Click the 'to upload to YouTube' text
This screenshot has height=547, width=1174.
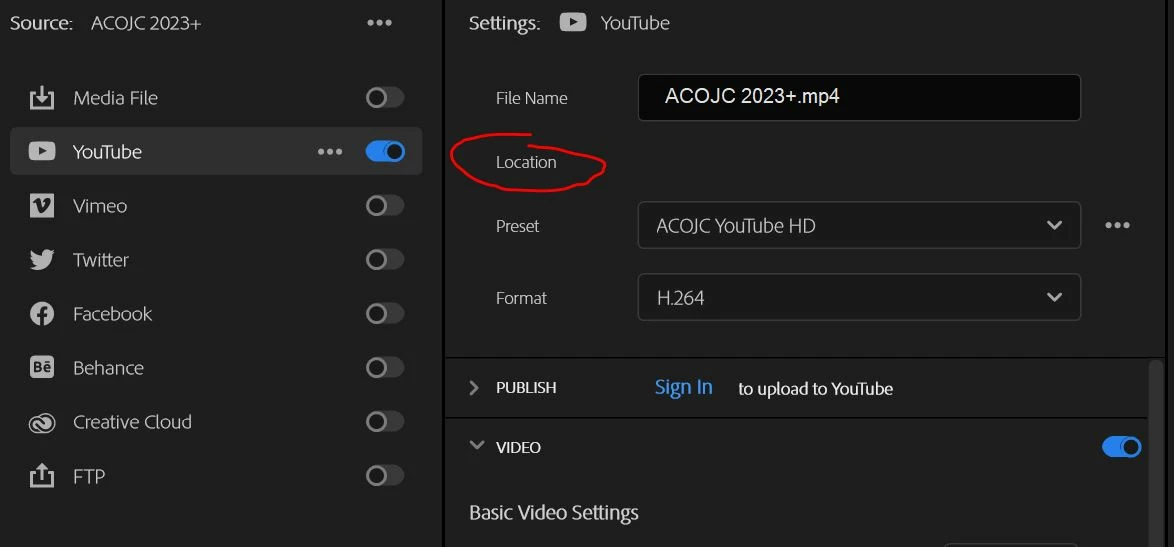point(815,388)
